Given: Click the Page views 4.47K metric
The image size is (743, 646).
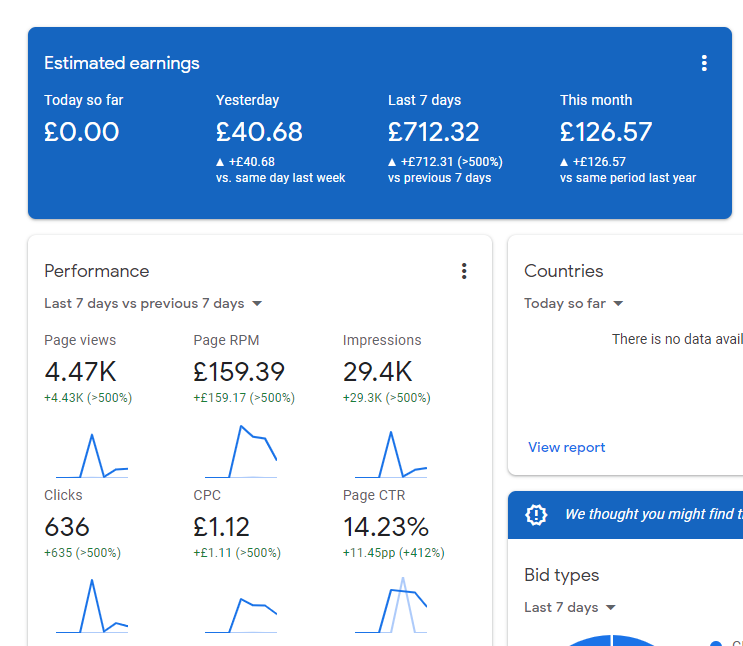Looking at the screenshot, I should tap(80, 372).
